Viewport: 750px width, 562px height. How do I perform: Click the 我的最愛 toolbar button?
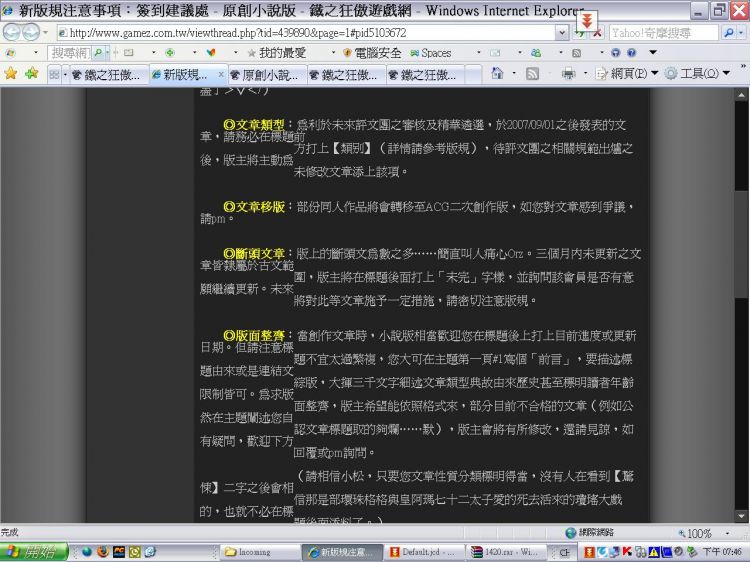pyautogui.click(x=275, y=53)
